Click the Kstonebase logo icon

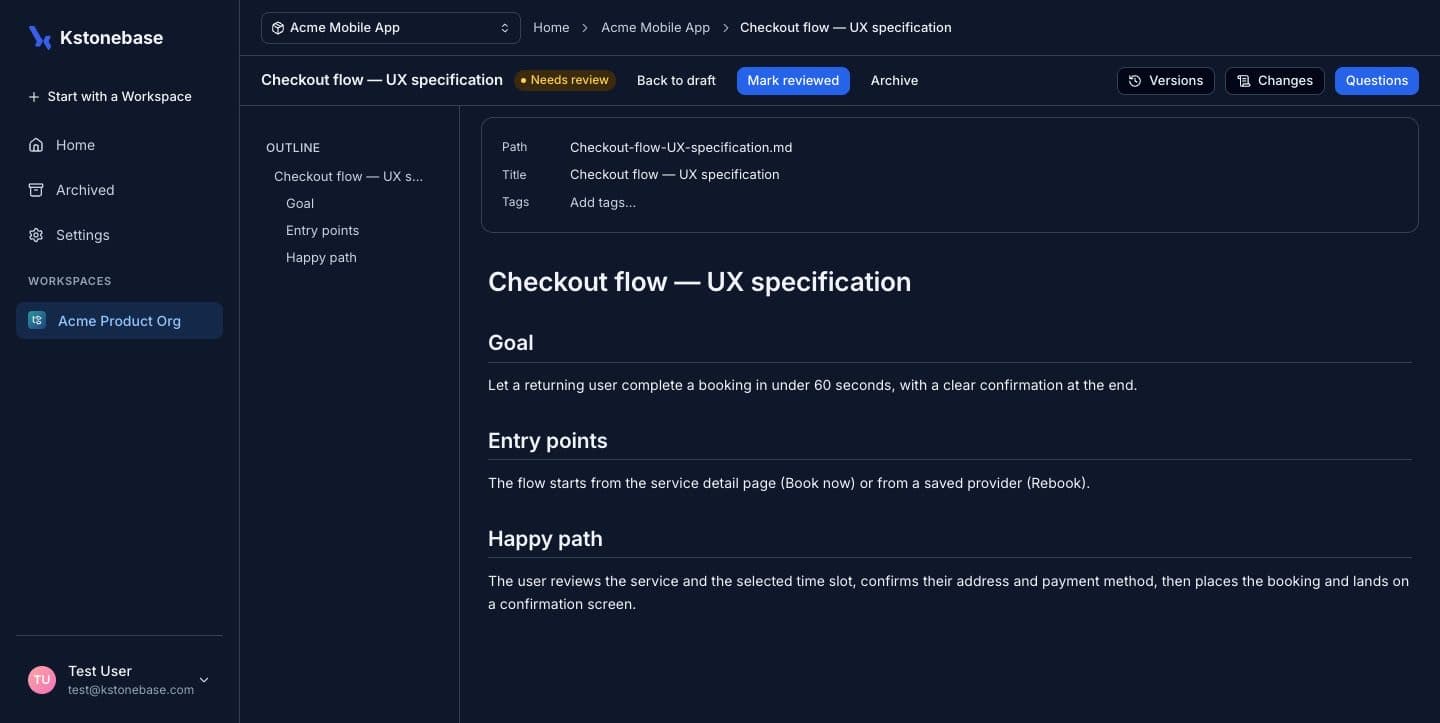coord(40,38)
